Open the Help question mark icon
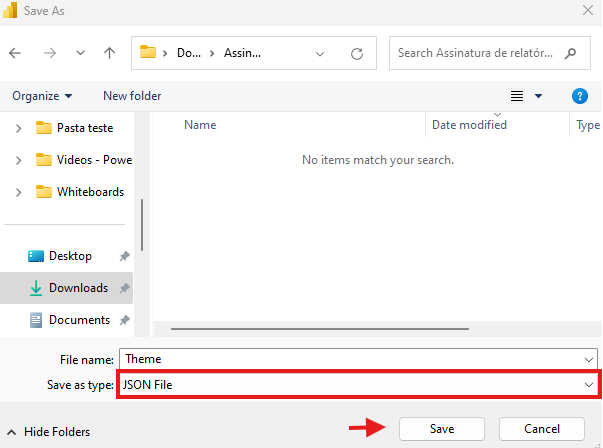 pos(579,96)
